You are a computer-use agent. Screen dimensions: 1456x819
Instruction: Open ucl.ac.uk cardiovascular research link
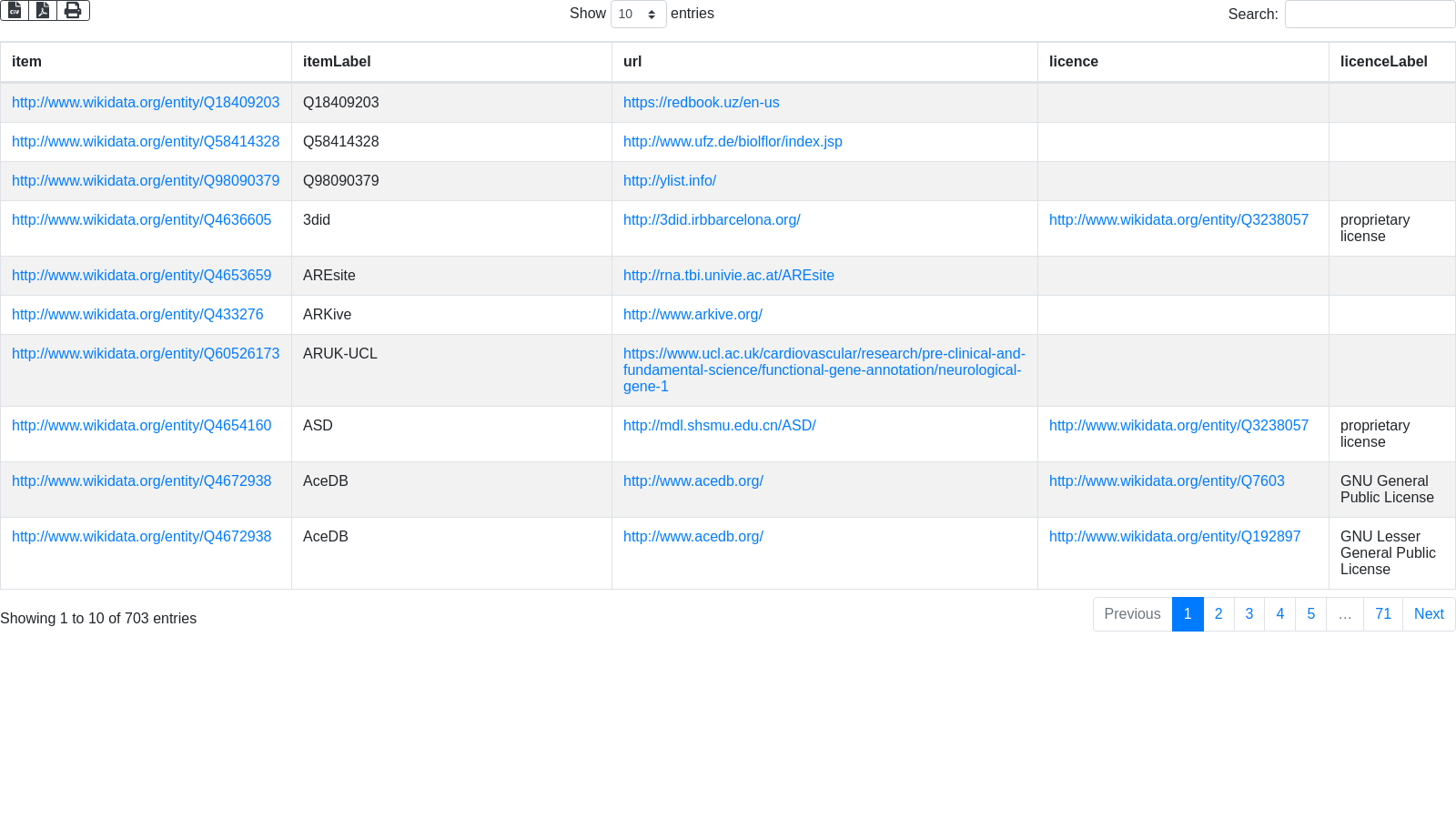click(x=824, y=370)
